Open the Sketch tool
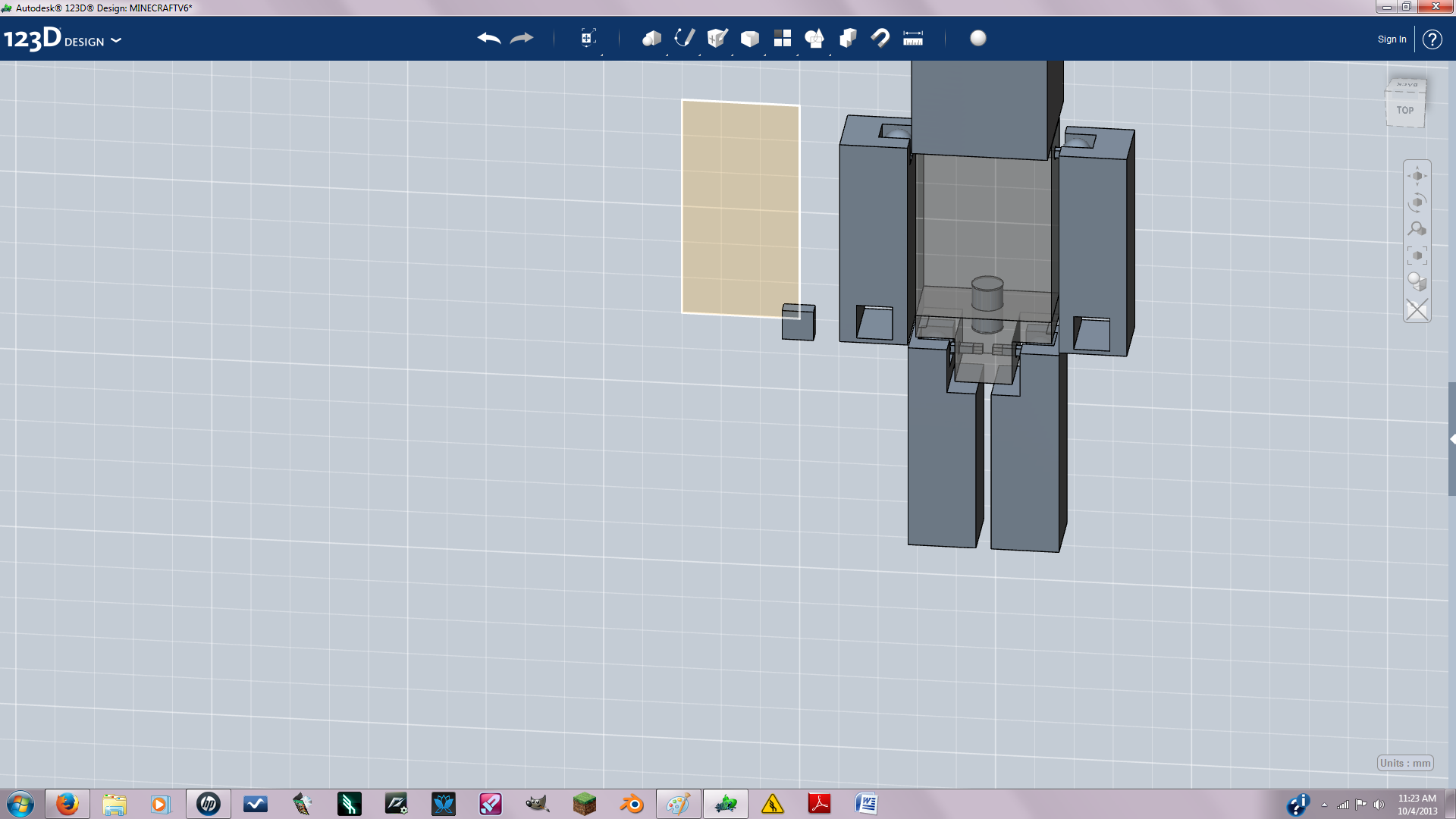The width and height of the screenshot is (1456, 819). pyautogui.click(x=684, y=38)
